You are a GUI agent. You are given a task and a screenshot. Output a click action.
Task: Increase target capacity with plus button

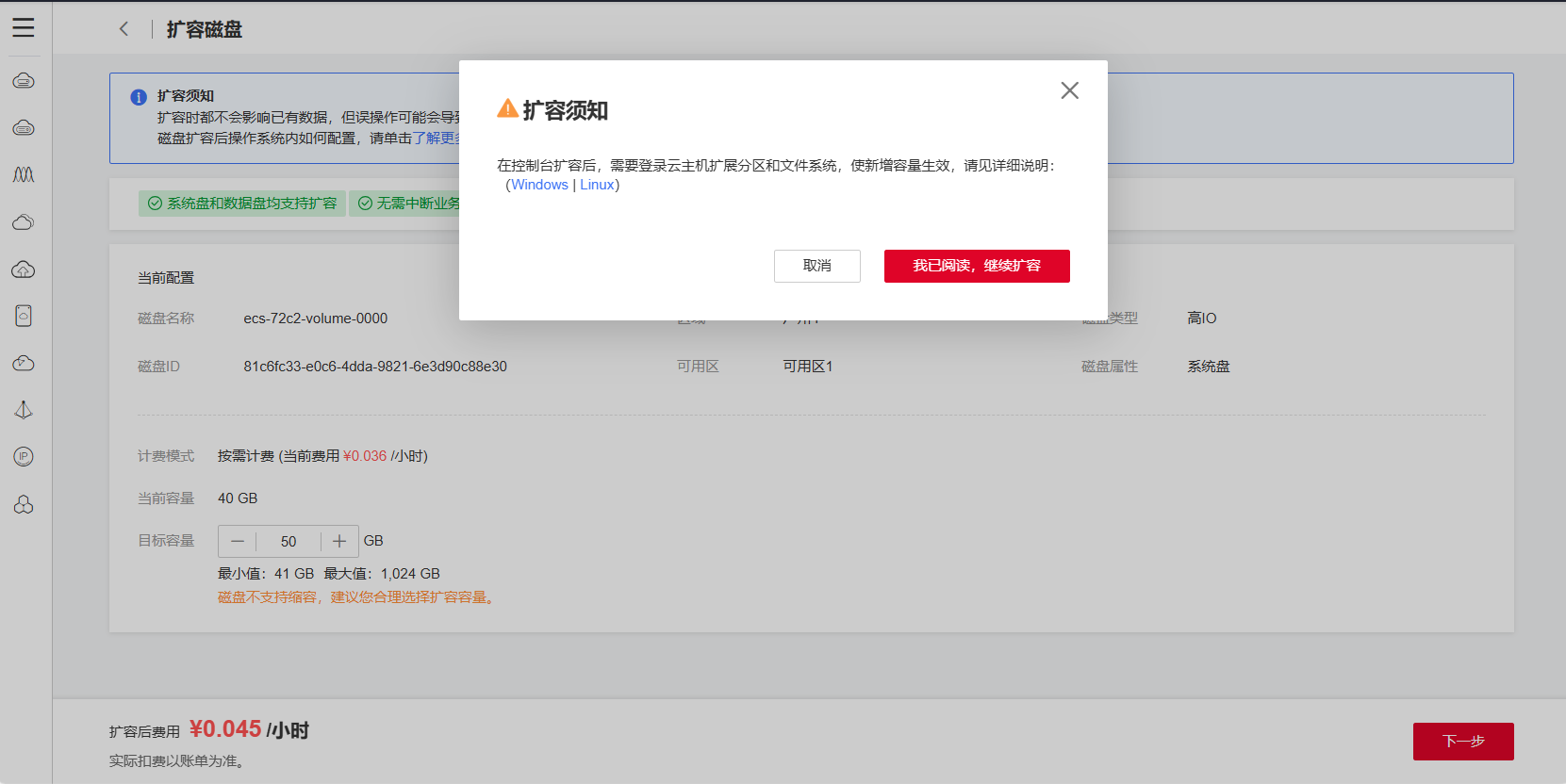339,541
